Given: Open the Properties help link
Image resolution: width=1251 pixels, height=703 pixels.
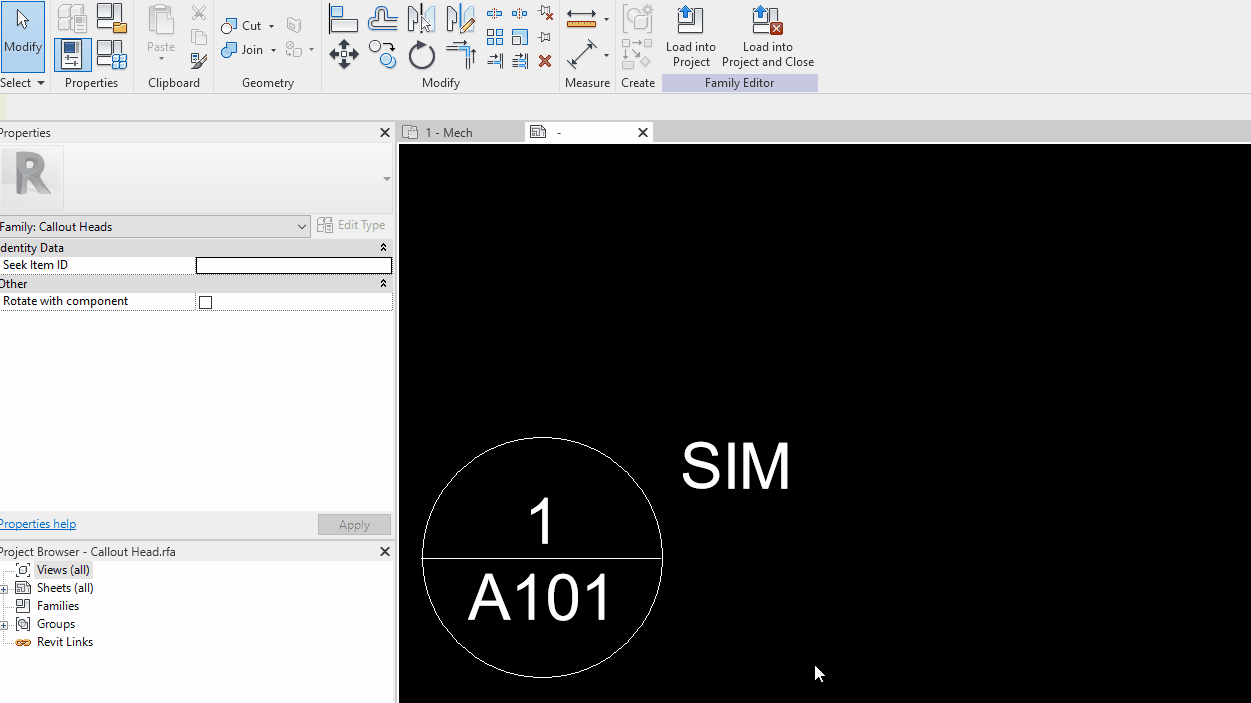Looking at the screenshot, I should (x=37, y=523).
